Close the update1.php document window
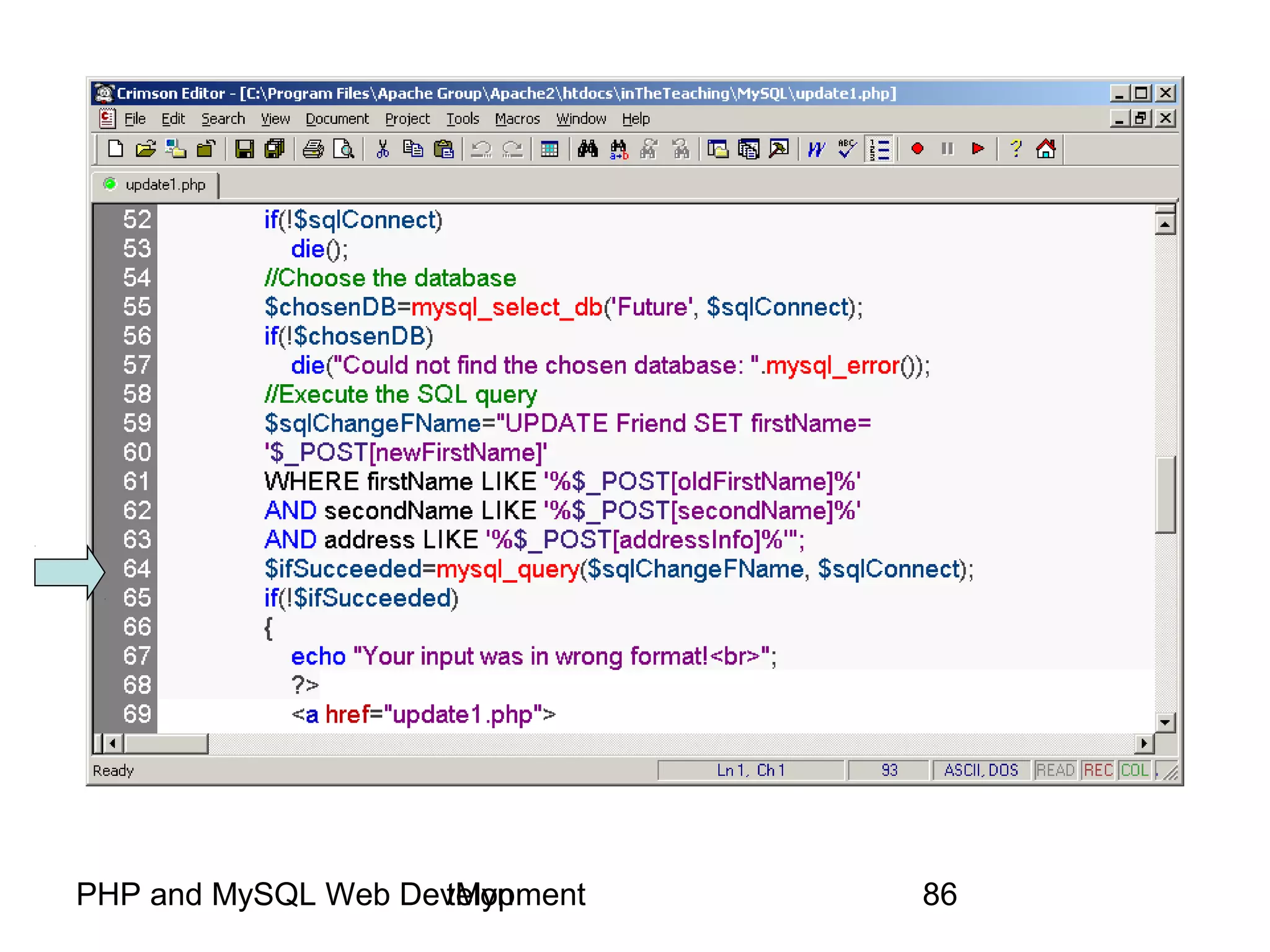The image size is (1270, 952). coord(1166,118)
